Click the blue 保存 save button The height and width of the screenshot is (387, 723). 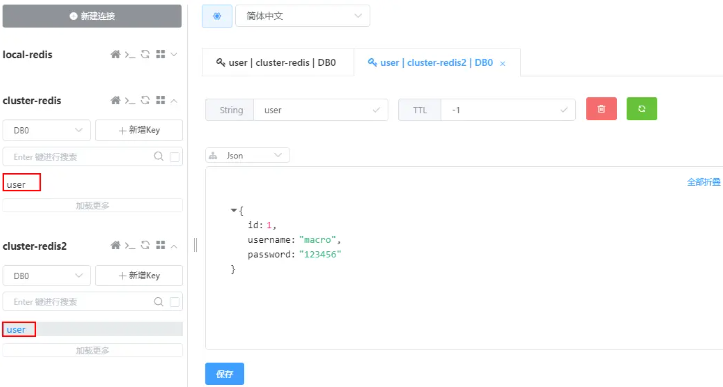point(225,374)
